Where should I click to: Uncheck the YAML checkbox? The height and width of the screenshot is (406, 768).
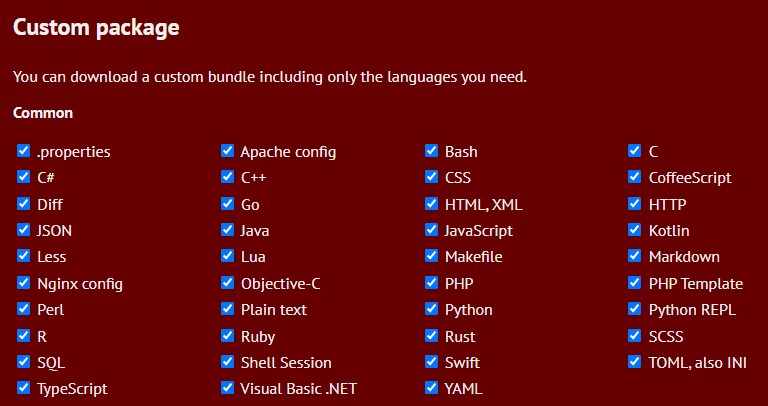(x=431, y=388)
